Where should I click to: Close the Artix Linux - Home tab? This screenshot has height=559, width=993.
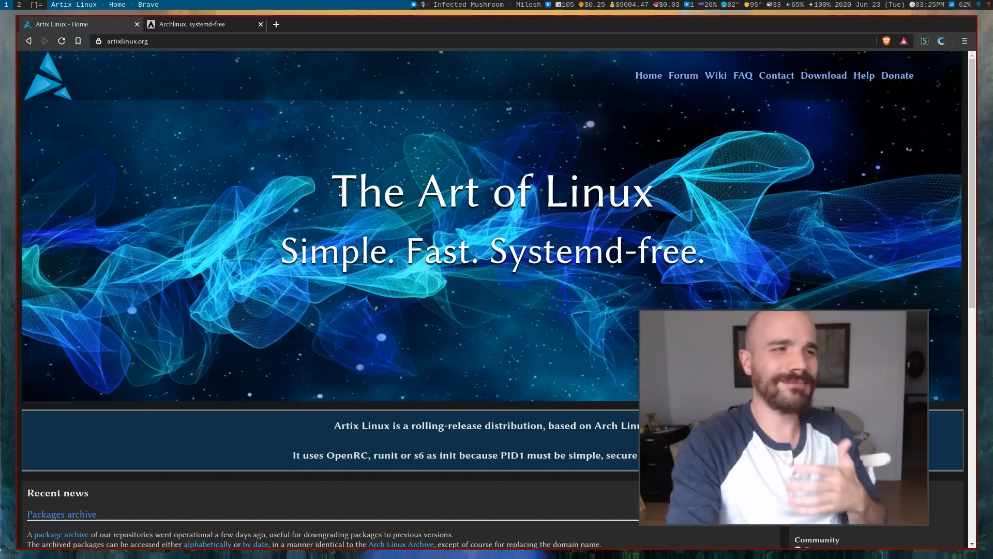(x=137, y=25)
